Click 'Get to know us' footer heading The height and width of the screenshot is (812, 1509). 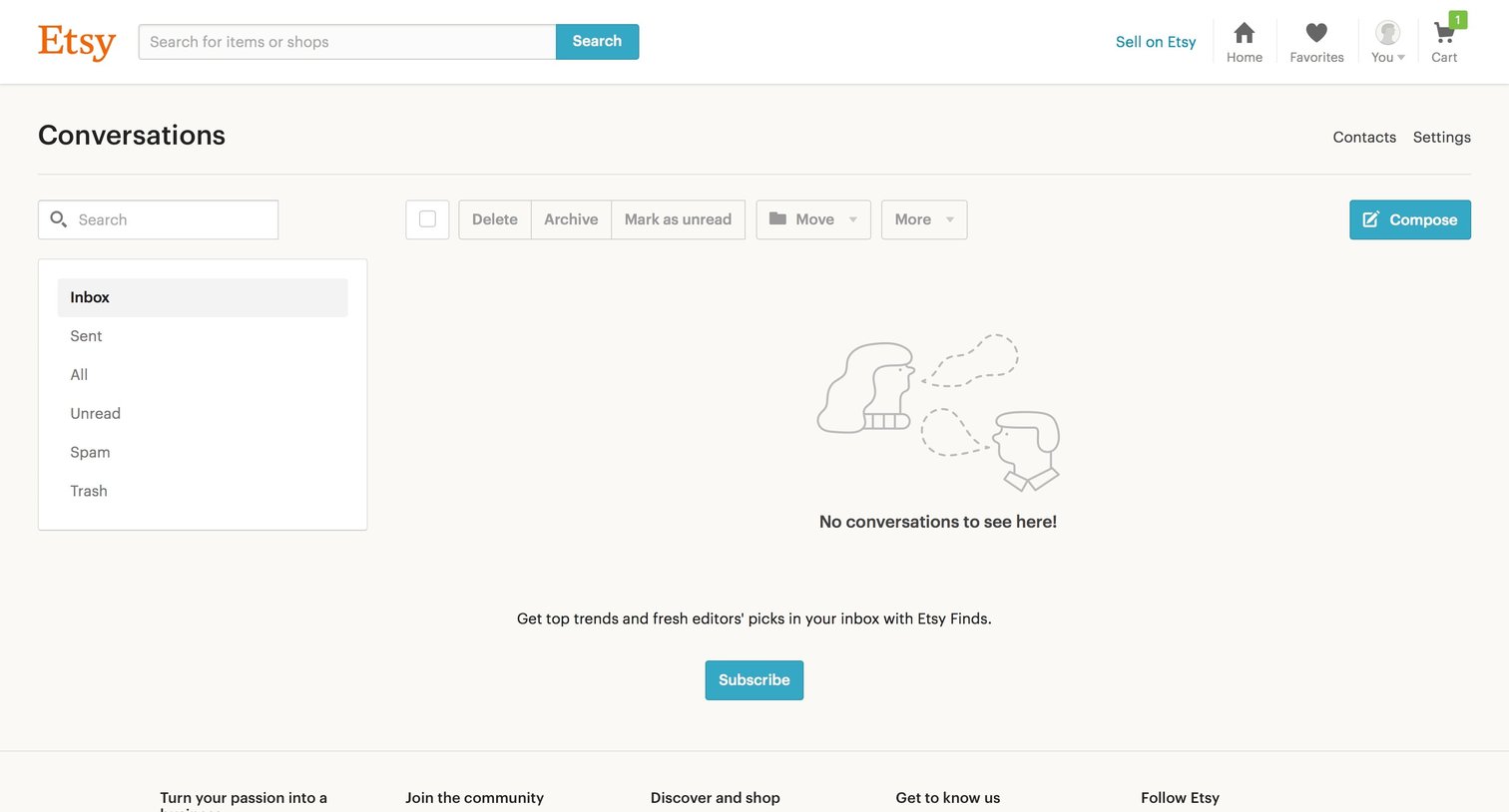pyautogui.click(x=948, y=798)
